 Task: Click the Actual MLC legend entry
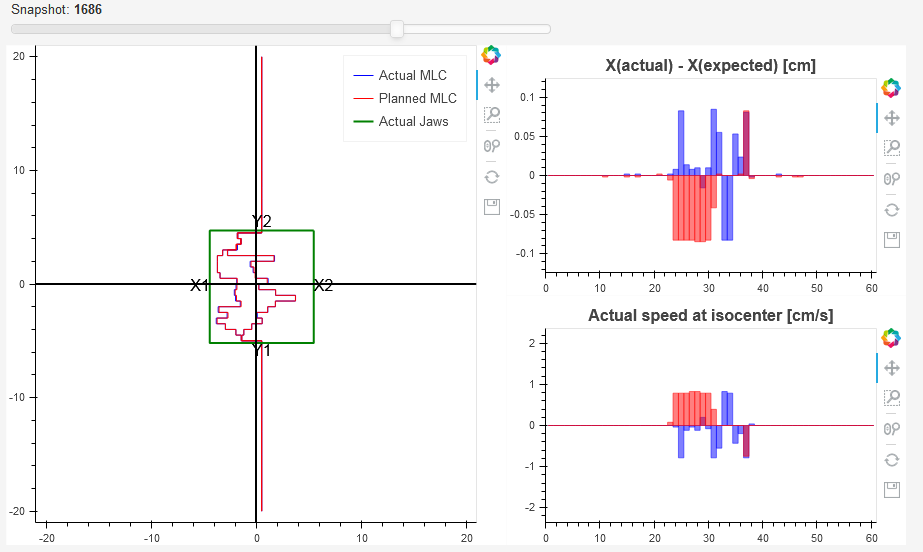400,75
